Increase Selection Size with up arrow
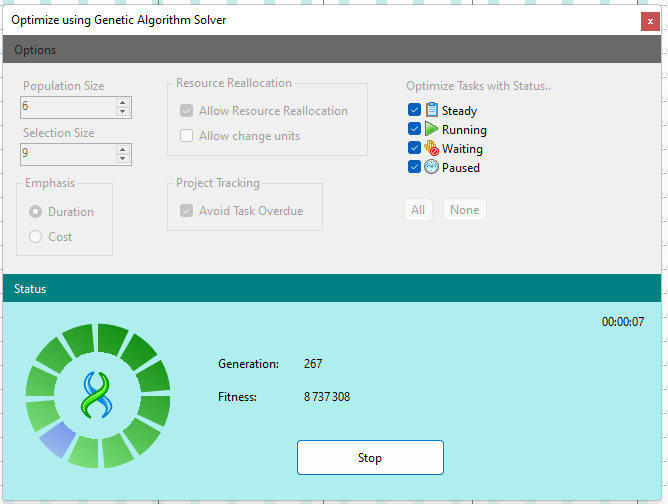This screenshot has width=668, height=504. pyautogui.click(x=123, y=149)
